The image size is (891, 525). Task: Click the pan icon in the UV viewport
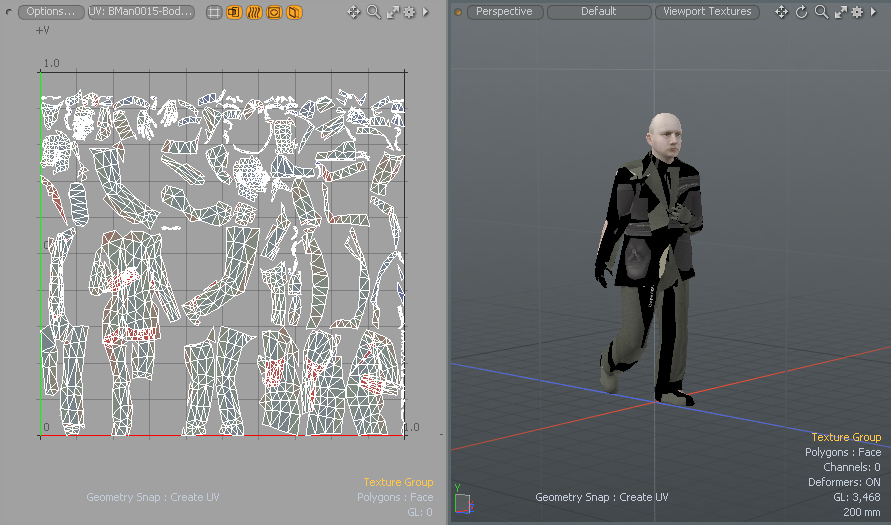click(x=354, y=12)
